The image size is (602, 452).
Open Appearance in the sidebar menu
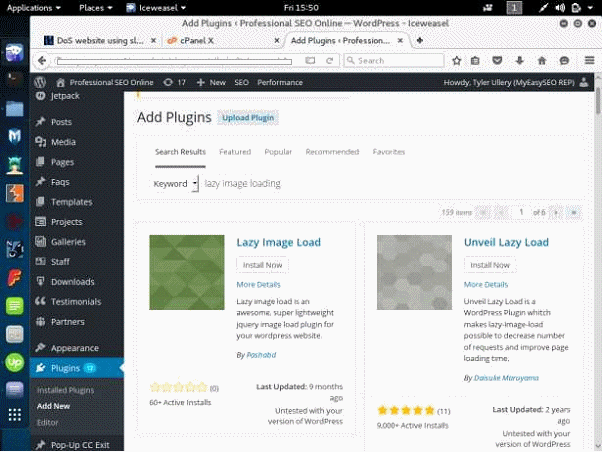[77, 348]
